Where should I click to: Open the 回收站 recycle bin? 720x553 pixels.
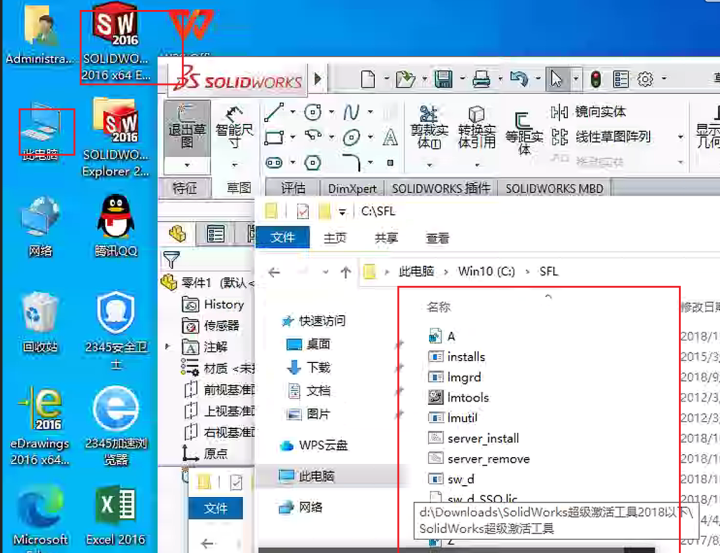coord(40,322)
